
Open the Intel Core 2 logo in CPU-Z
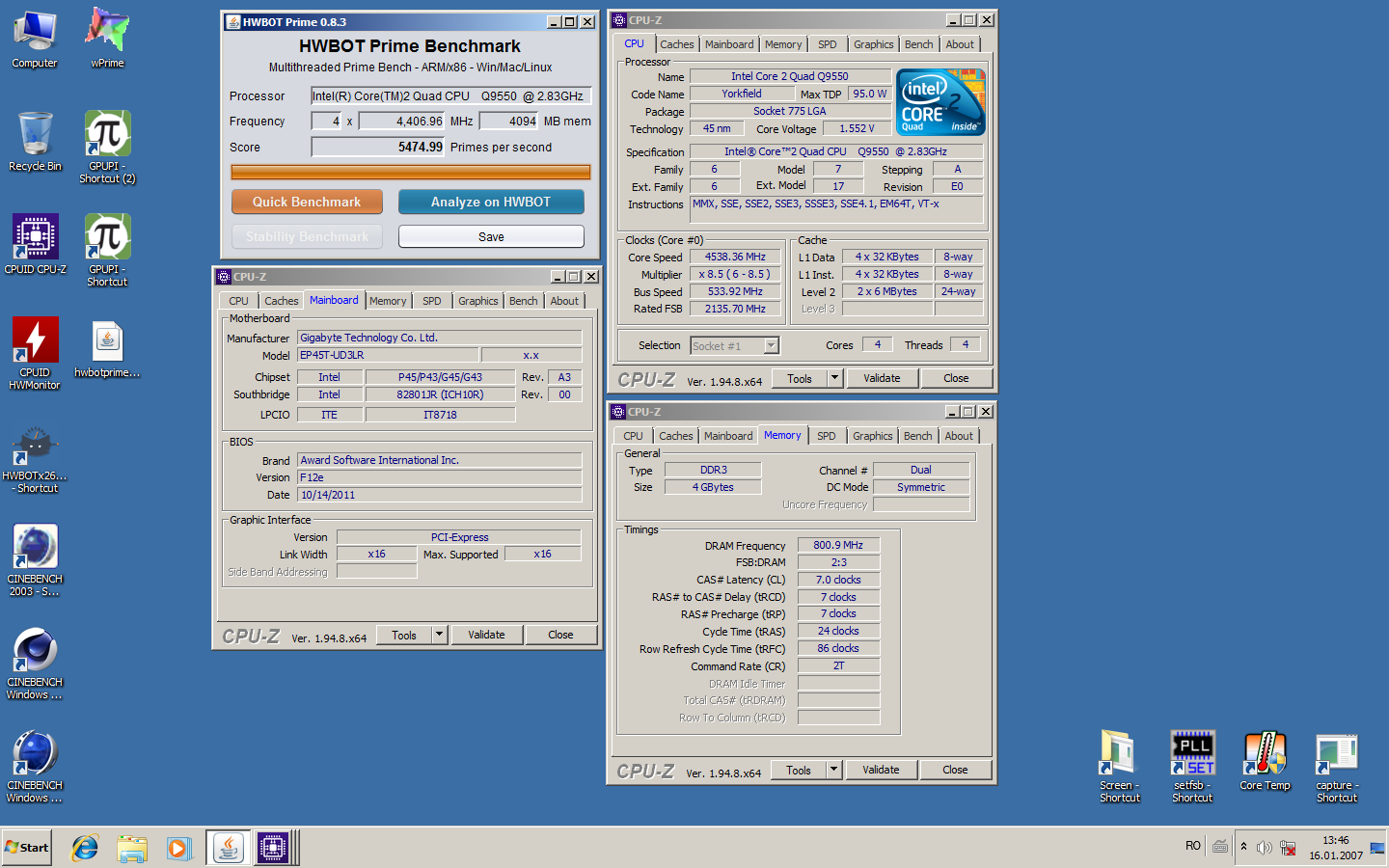click(940, 101)
